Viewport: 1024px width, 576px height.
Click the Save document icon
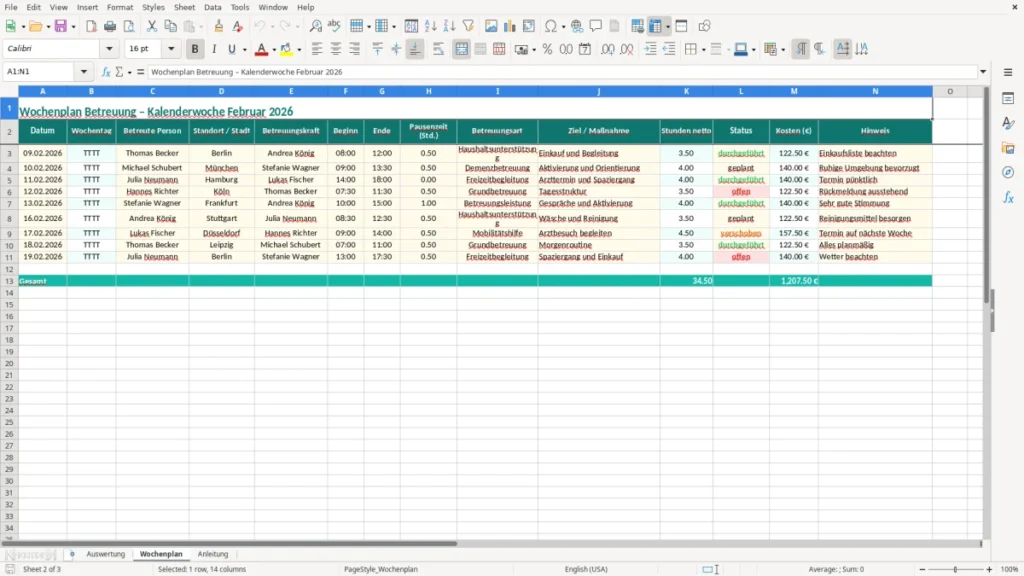(x=61, y=26)
